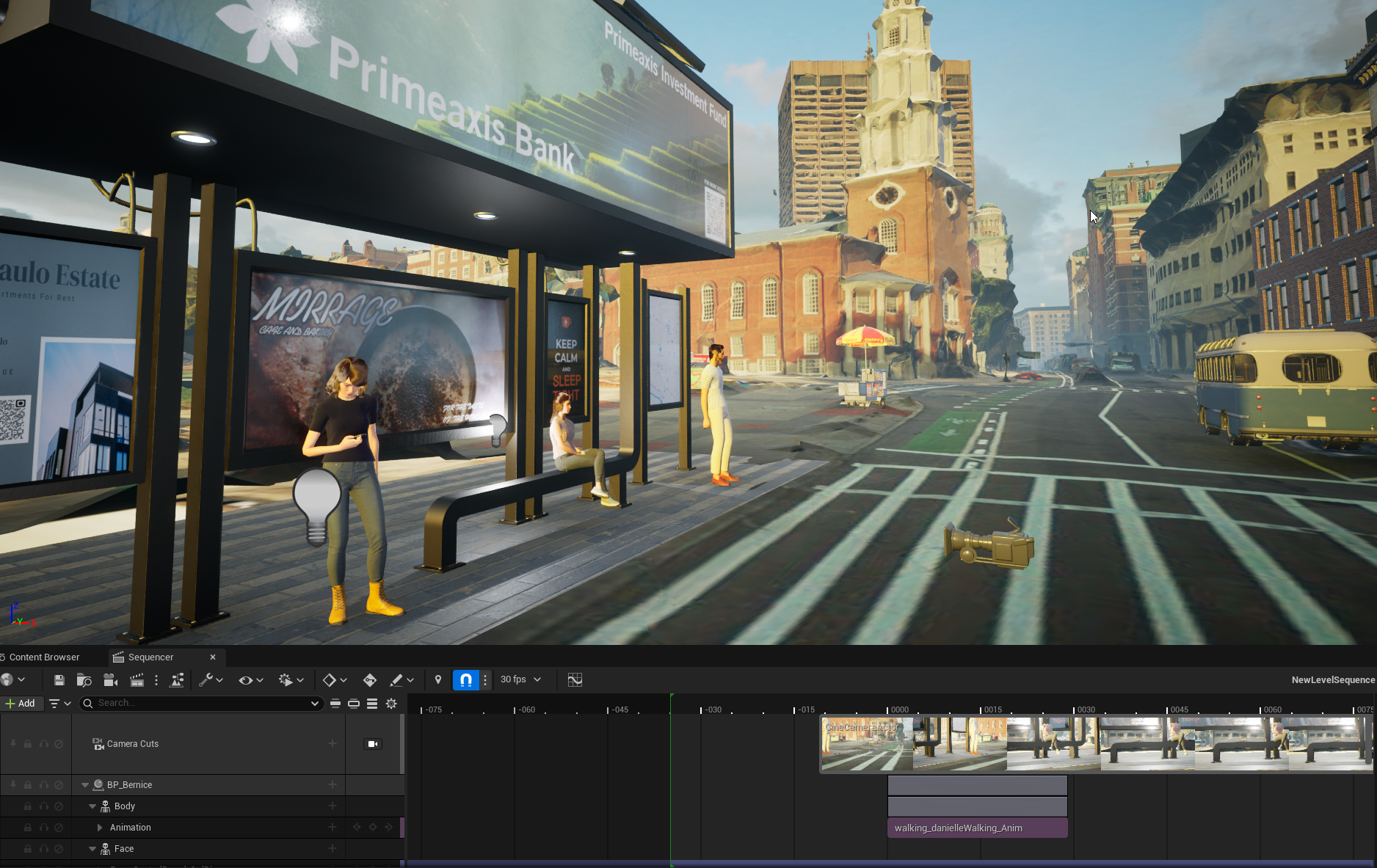Collapse the BP_Bernice track
Screen dimensions: 1377x868
click(85, 785)
